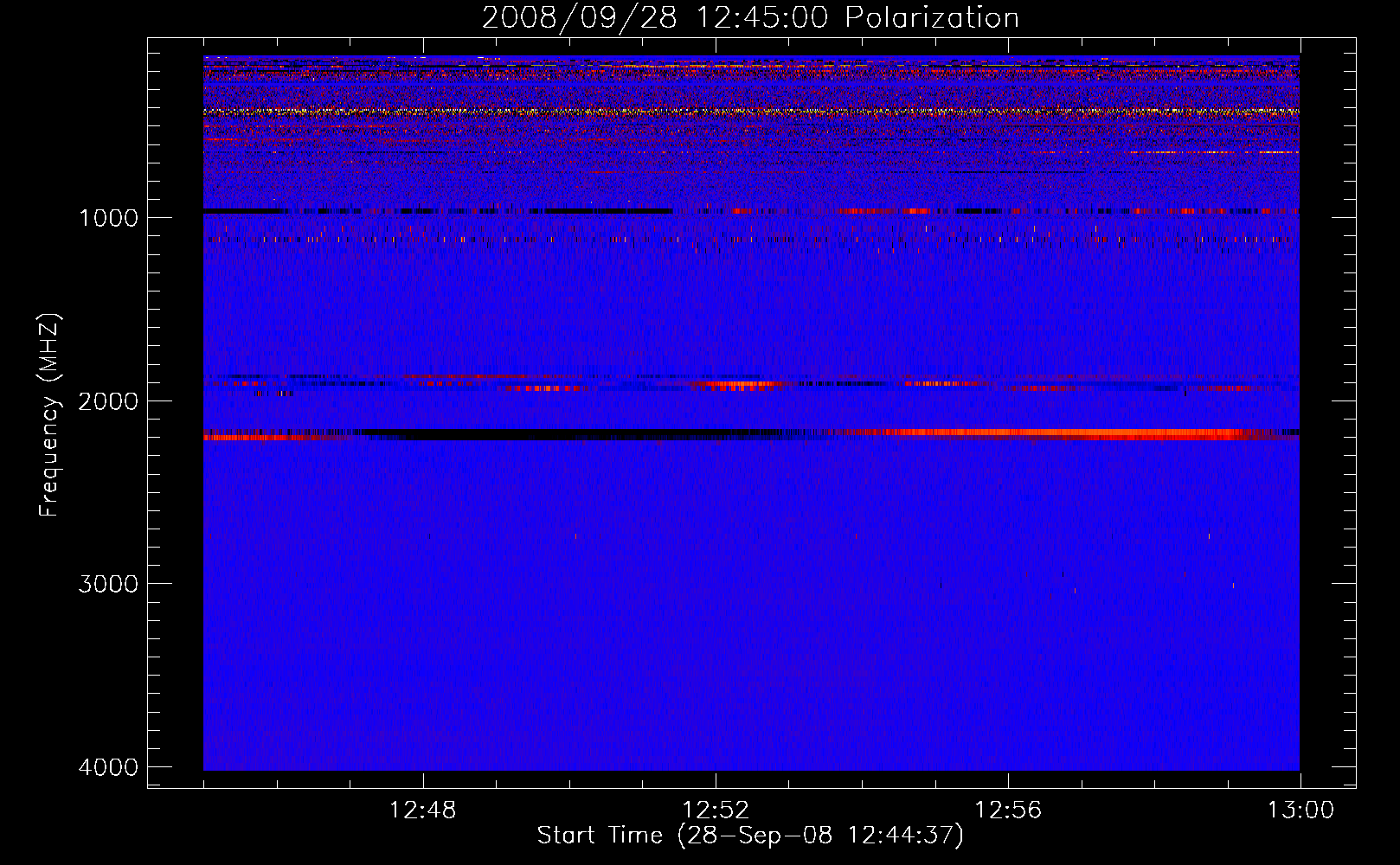This screenshot has height=865, width=1400.
Task: Click the 12:52 time tick label
Action: coord(716,811)
